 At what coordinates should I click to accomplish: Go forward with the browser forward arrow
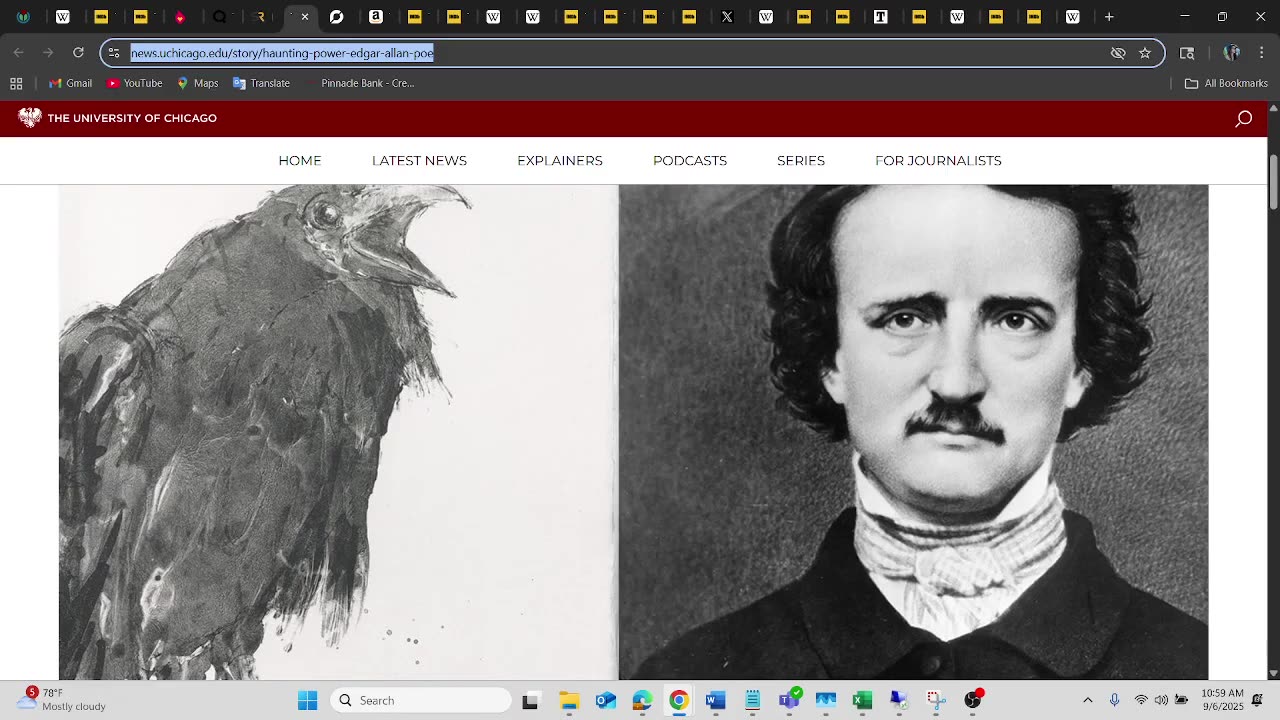(48, 53)
